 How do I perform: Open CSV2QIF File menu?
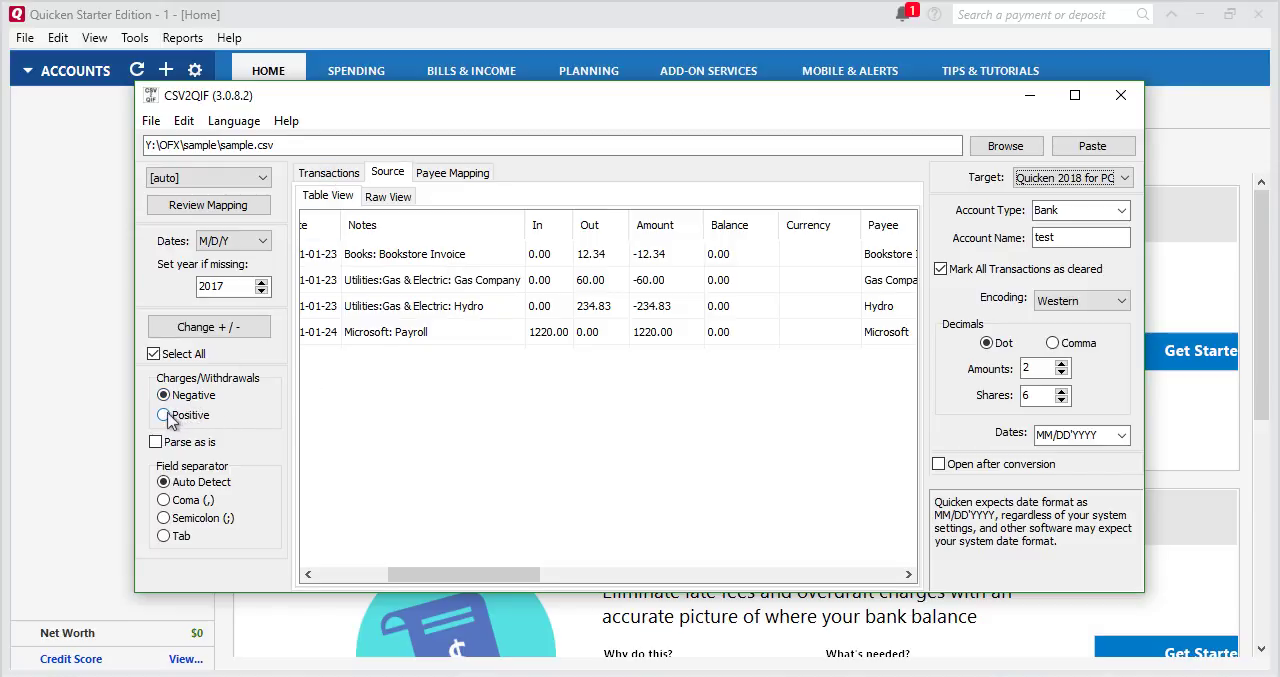tap(151, 121)
